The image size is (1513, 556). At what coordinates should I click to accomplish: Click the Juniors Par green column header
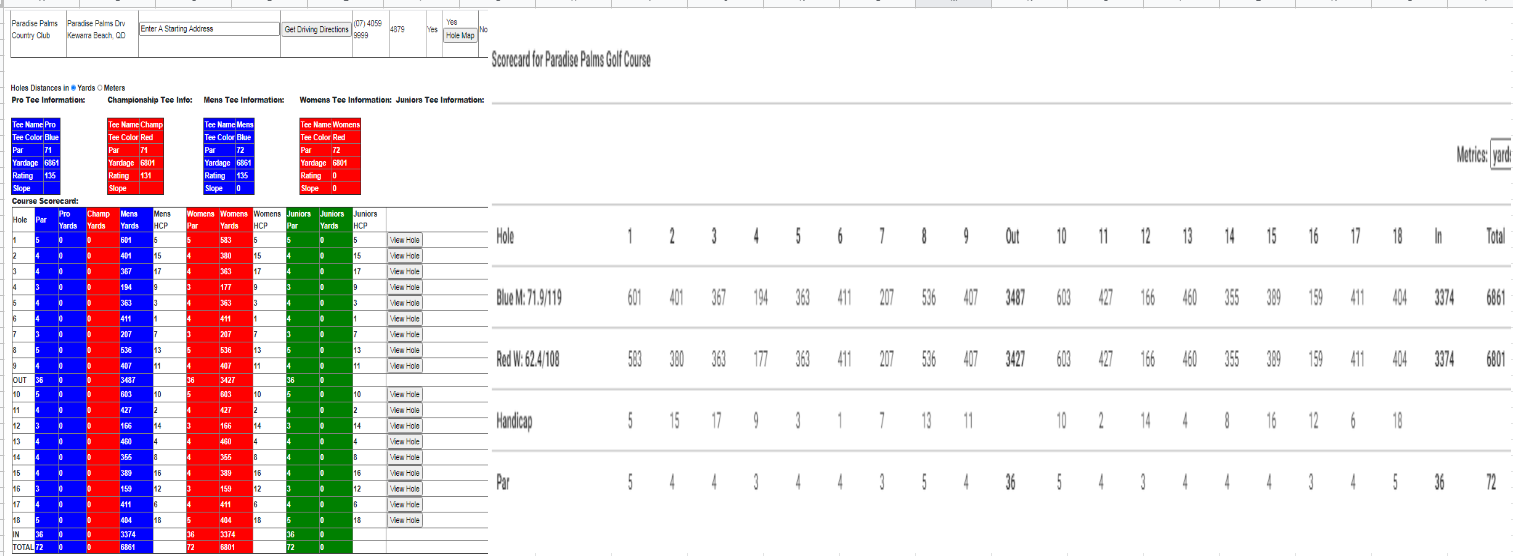[x=300, y=220]
